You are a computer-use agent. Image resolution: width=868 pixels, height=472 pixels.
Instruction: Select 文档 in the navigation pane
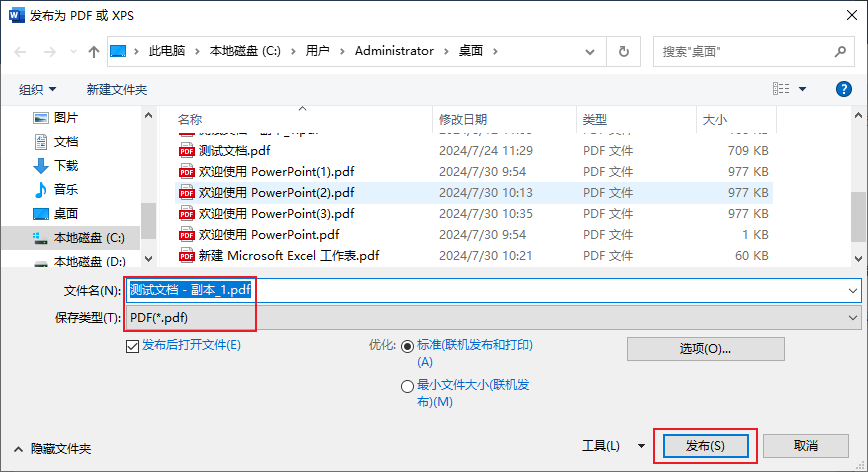click(55, 141)
